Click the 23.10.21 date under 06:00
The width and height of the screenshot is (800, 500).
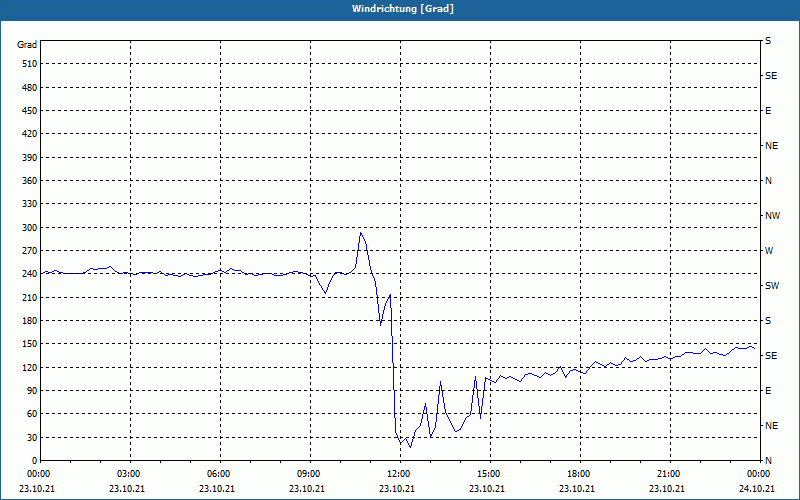click(x=217, y=489)
